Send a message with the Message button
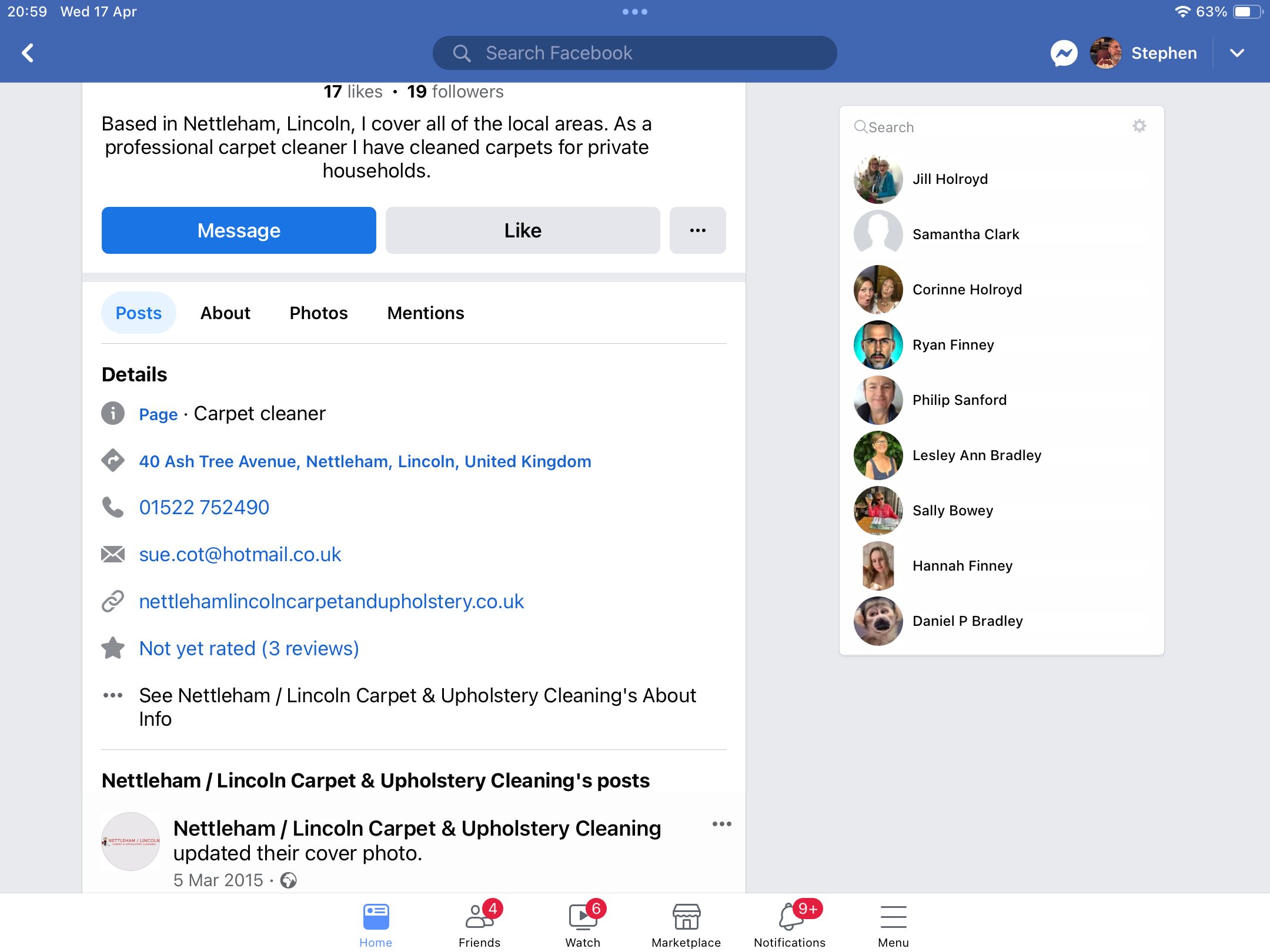This screenshot has width=1270, height=952. click(x=239, y=230)
